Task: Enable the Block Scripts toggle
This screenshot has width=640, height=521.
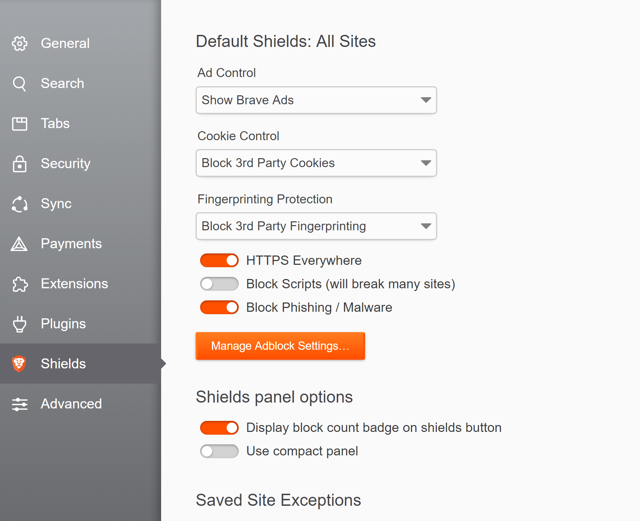Action: pyautogui.click(x=219, y=284)
